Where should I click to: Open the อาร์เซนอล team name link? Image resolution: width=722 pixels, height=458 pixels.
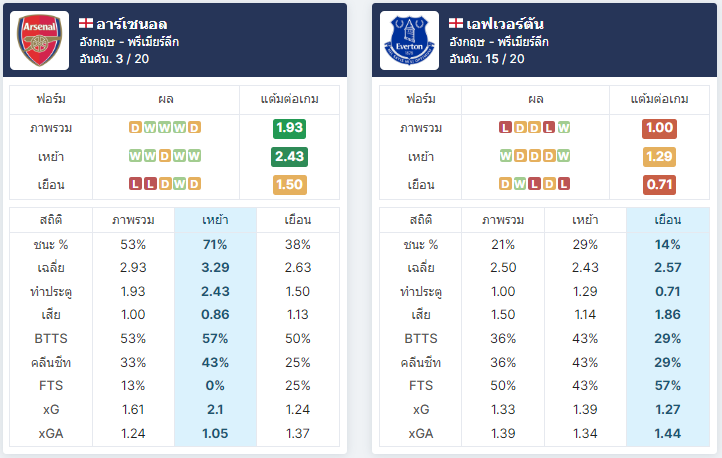132,24
